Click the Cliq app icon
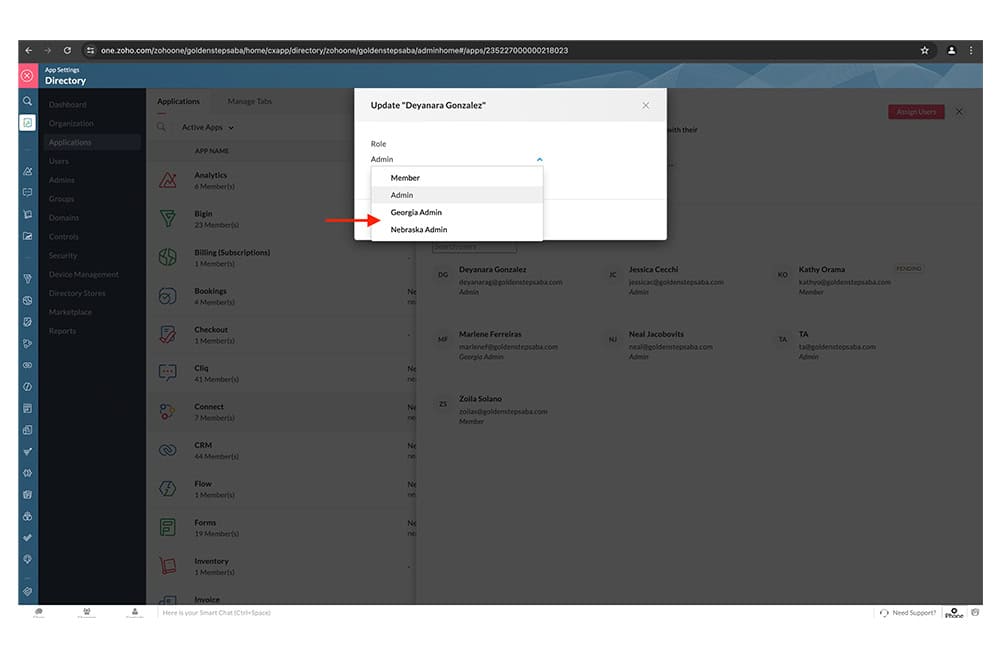 (x=168, y=373)
